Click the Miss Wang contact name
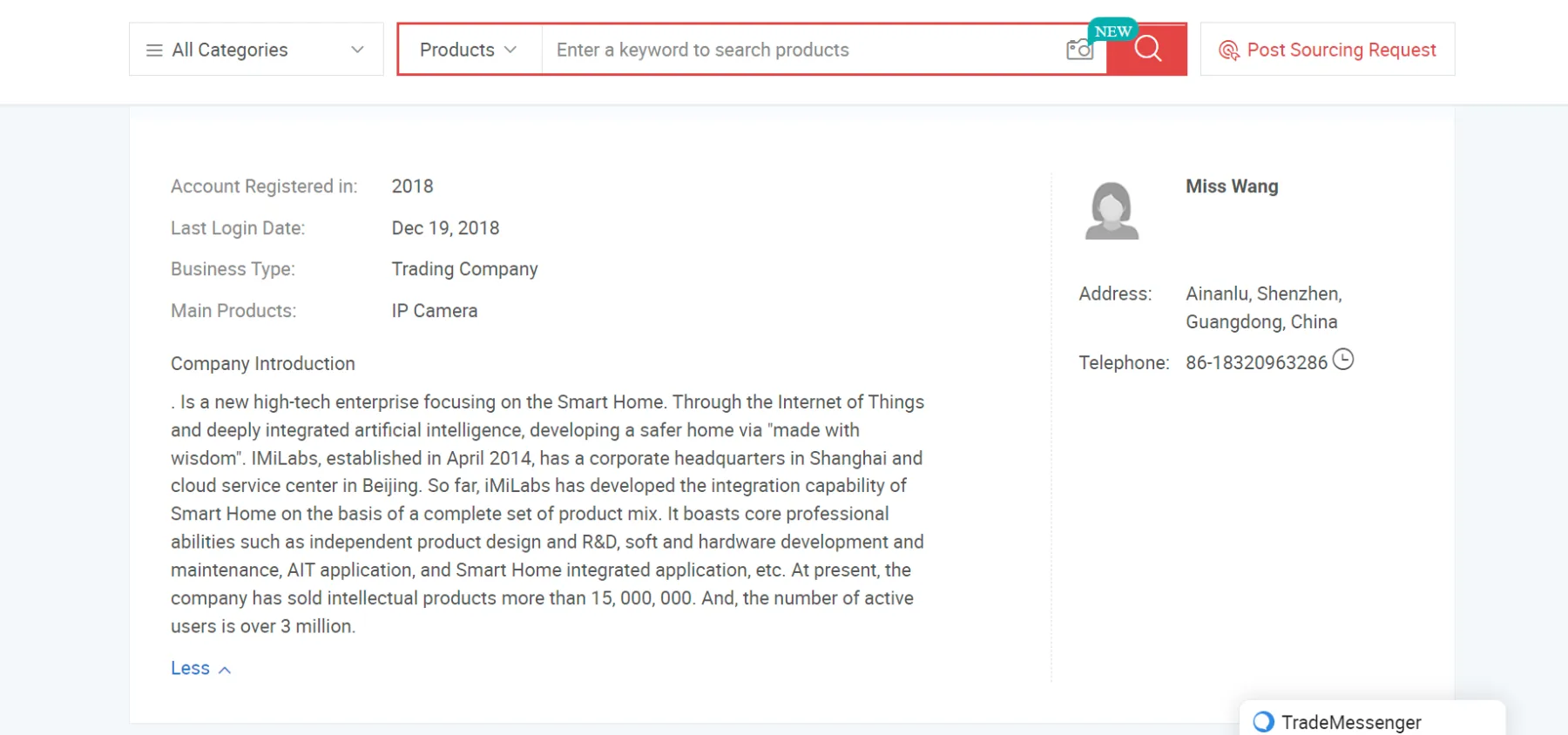1568x735 pixels. pos(1232,186)
